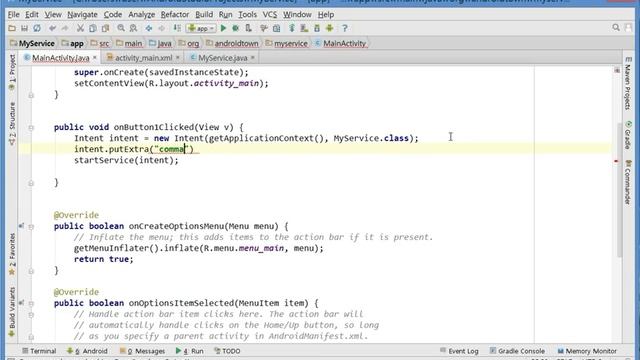Image resolution: width=640 pixels, height=360 pixels.
Task: Close the MyService.java tab
Action: point(253,58)
